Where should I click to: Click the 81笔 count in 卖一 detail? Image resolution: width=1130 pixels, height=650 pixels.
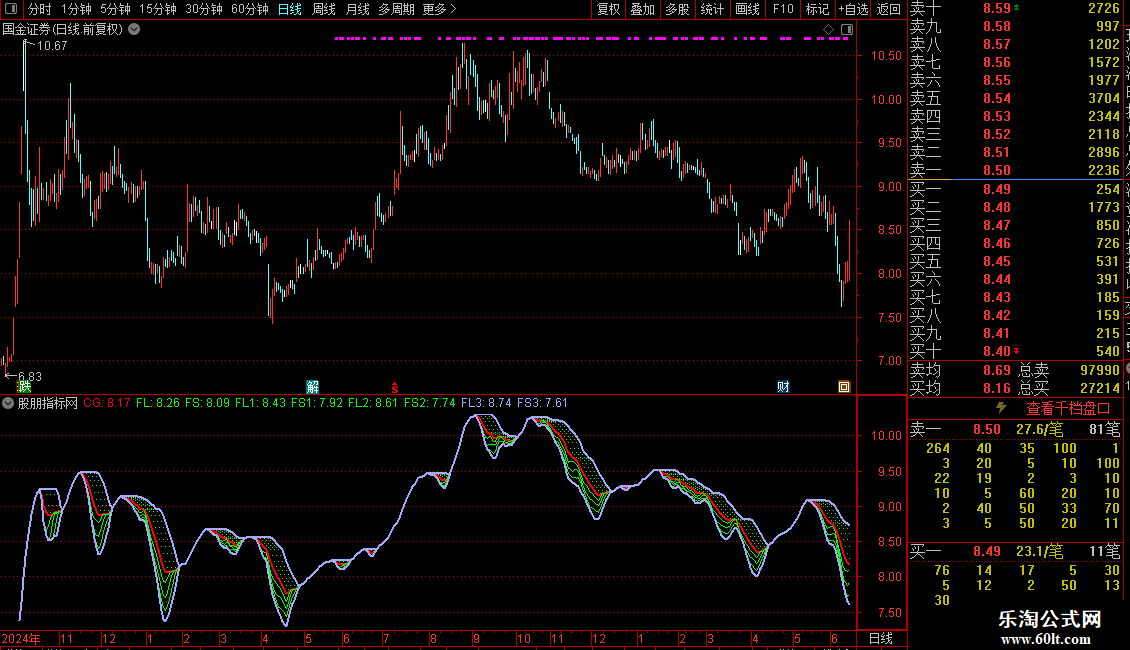point(1105,429)
